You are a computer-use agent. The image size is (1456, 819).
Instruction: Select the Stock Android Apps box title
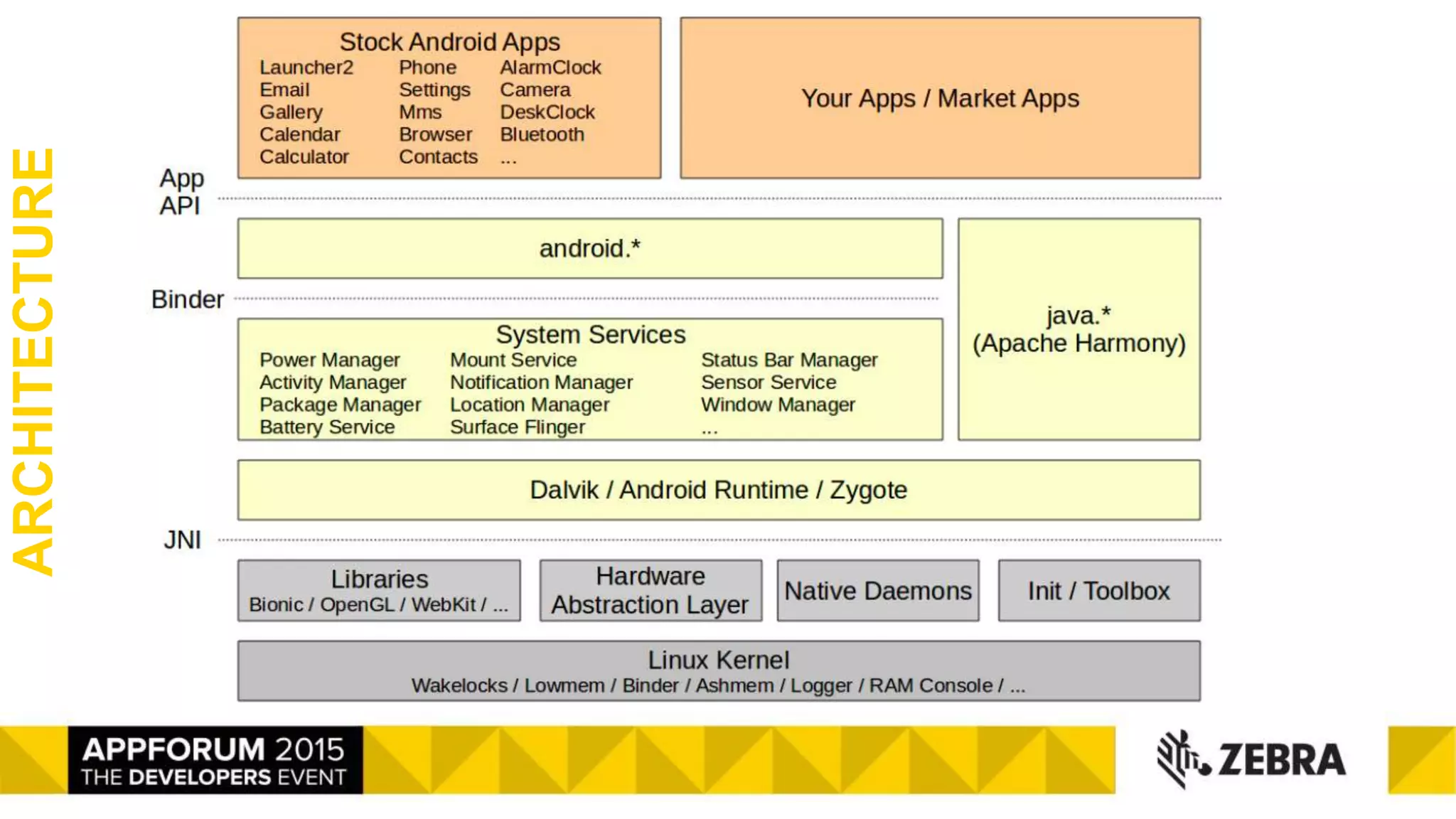click(x=449, y=42)
